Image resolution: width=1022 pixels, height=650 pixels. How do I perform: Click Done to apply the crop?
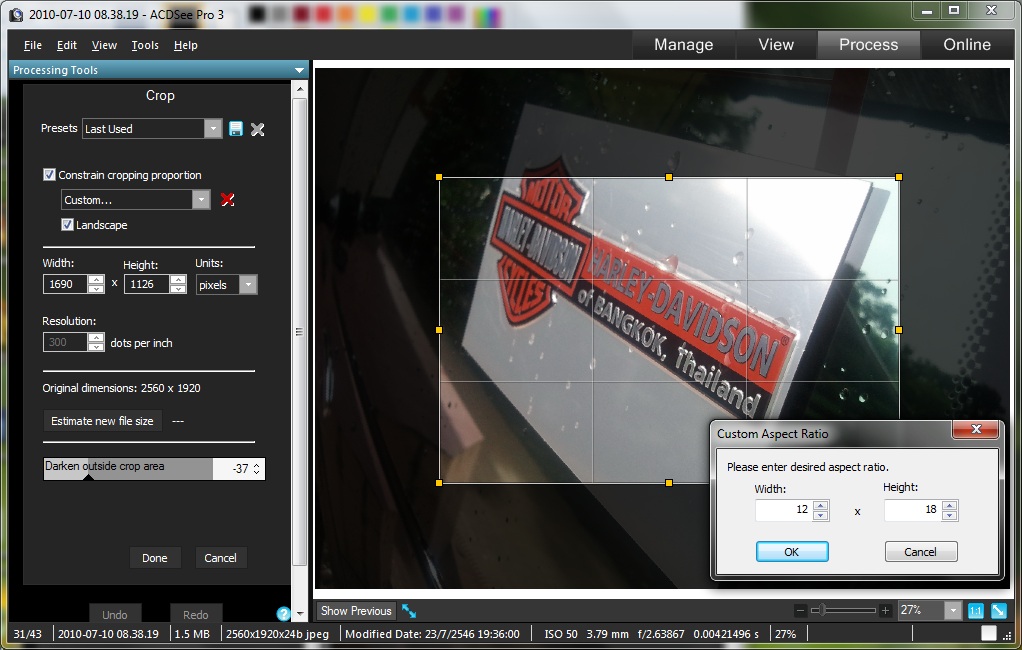[155, 558]
